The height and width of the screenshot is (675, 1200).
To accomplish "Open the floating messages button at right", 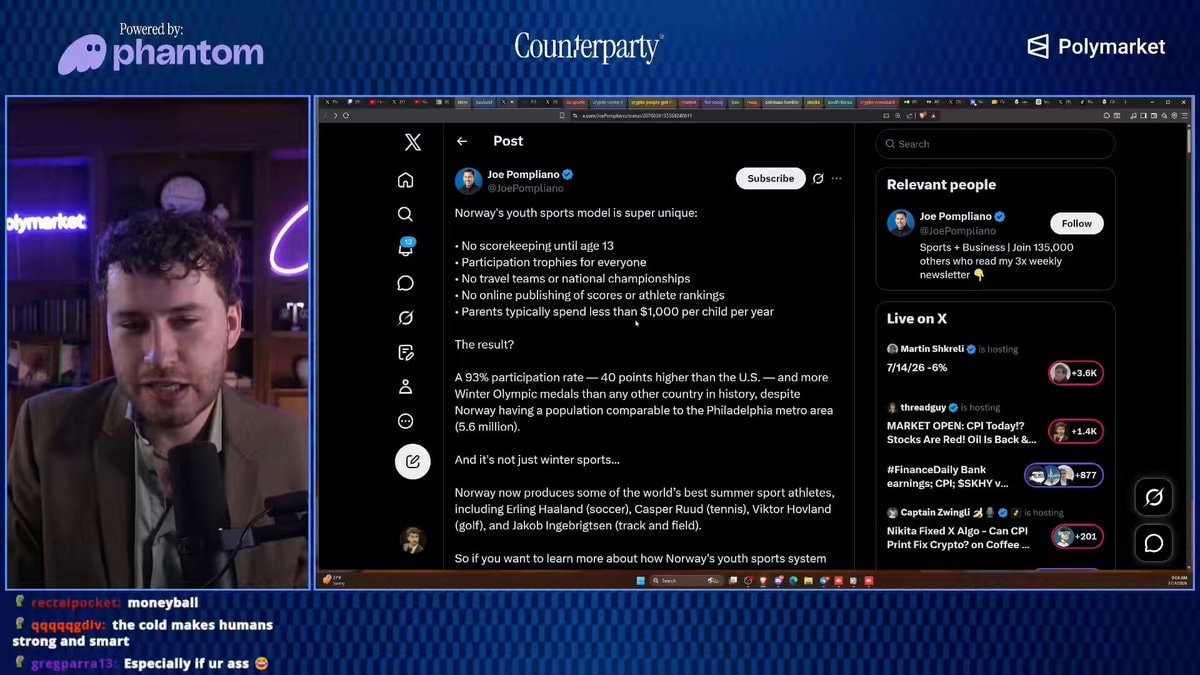I will tap(1153, 543).
